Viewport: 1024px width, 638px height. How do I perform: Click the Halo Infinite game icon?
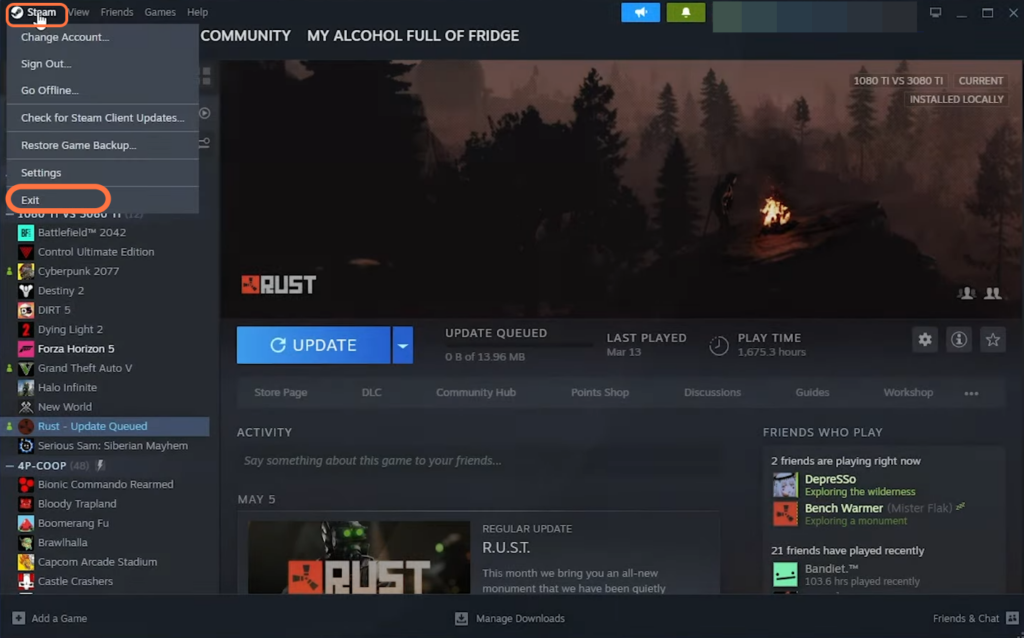point(25,387)
